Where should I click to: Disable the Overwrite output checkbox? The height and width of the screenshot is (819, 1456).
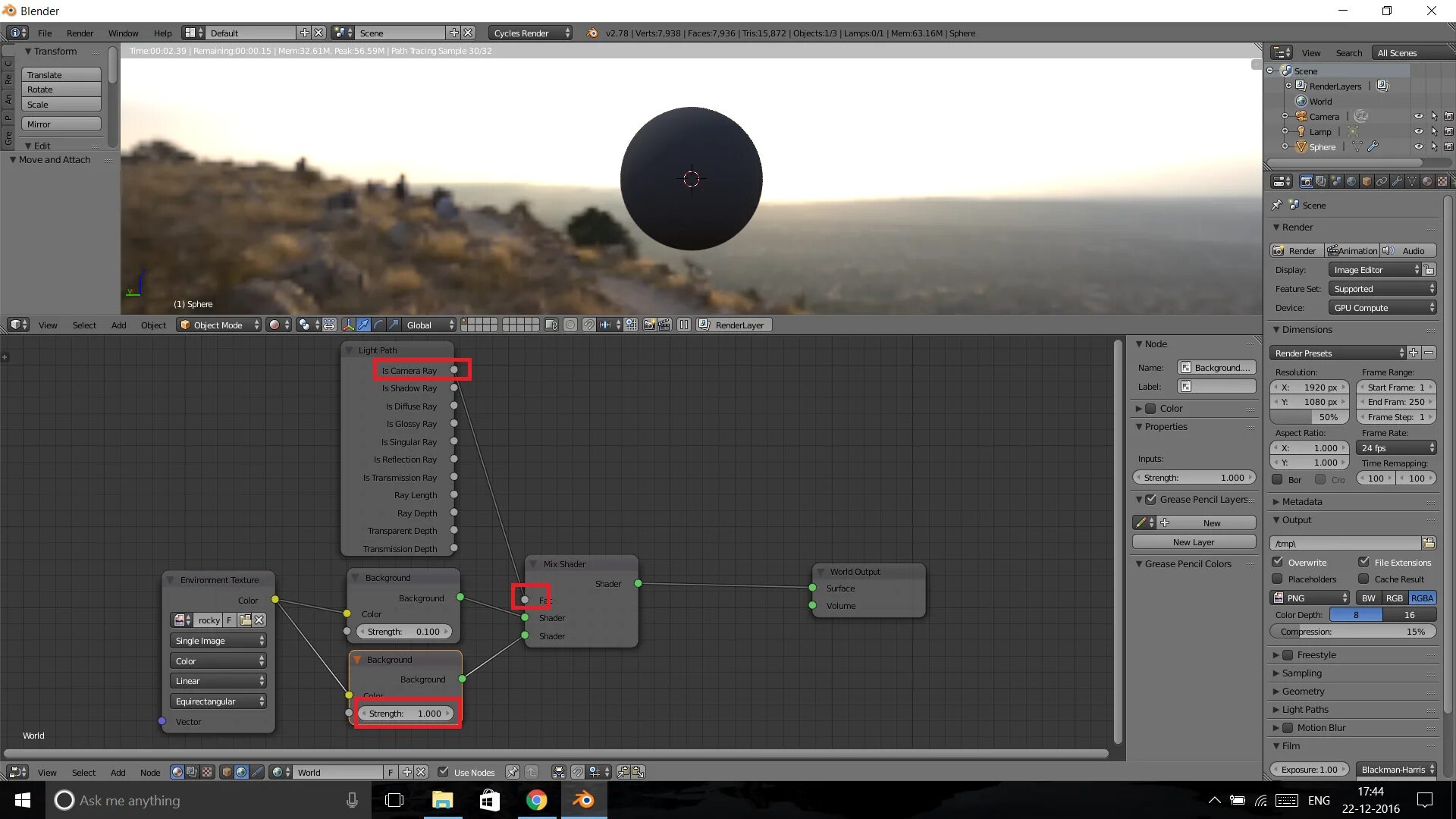tap(1278, 562)
